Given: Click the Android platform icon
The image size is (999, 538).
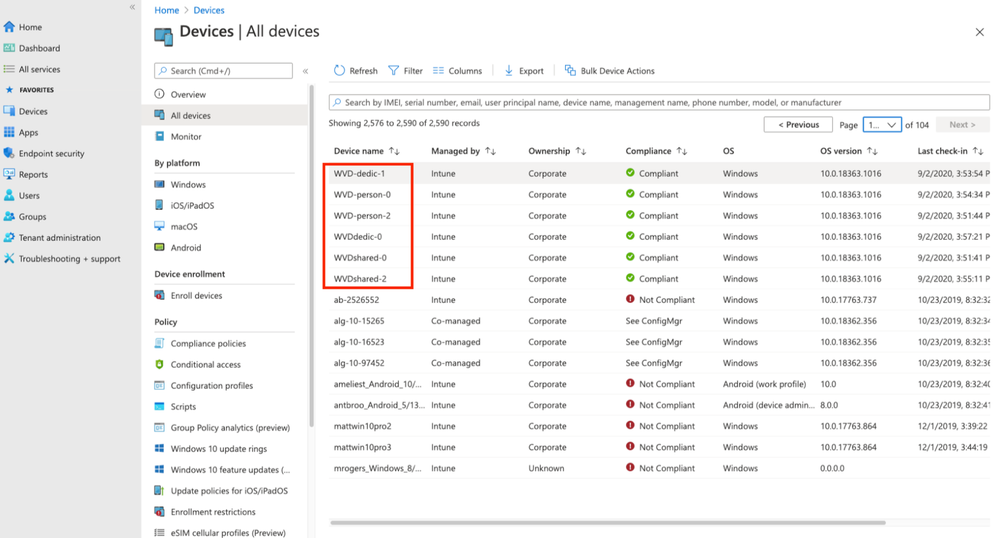Looking at the screenshot, I should [159, 247].
